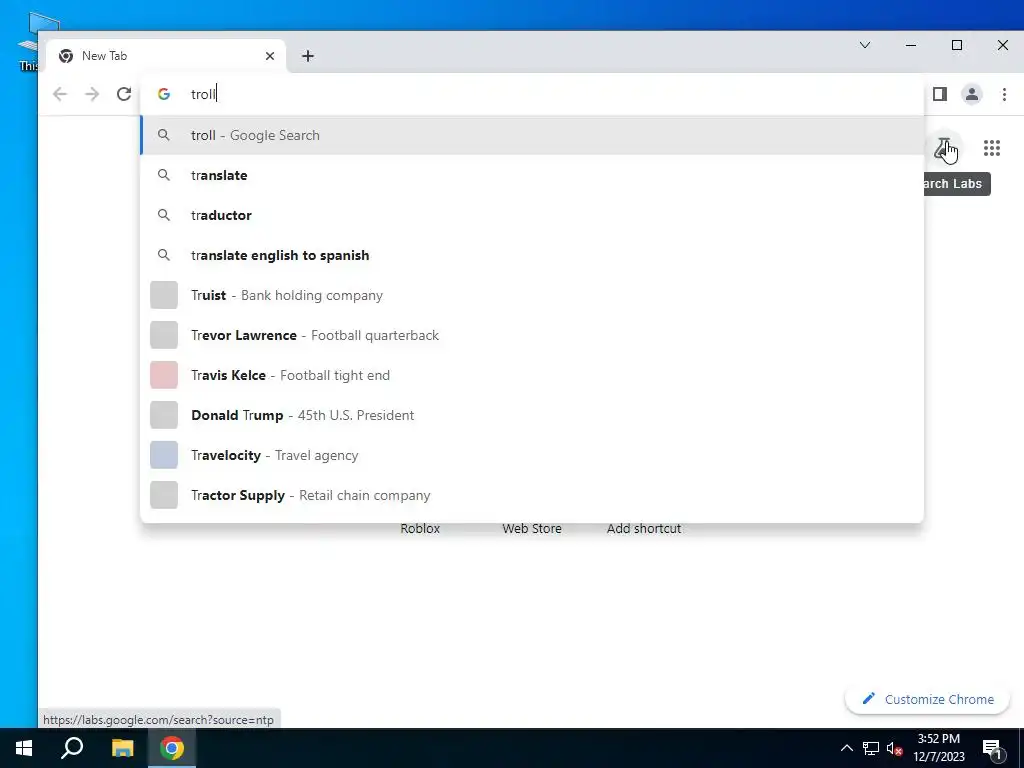The height and width of the screenshot is (768, 1024).
Task: Open Search Labs flask icon
Action: [943, 148]
